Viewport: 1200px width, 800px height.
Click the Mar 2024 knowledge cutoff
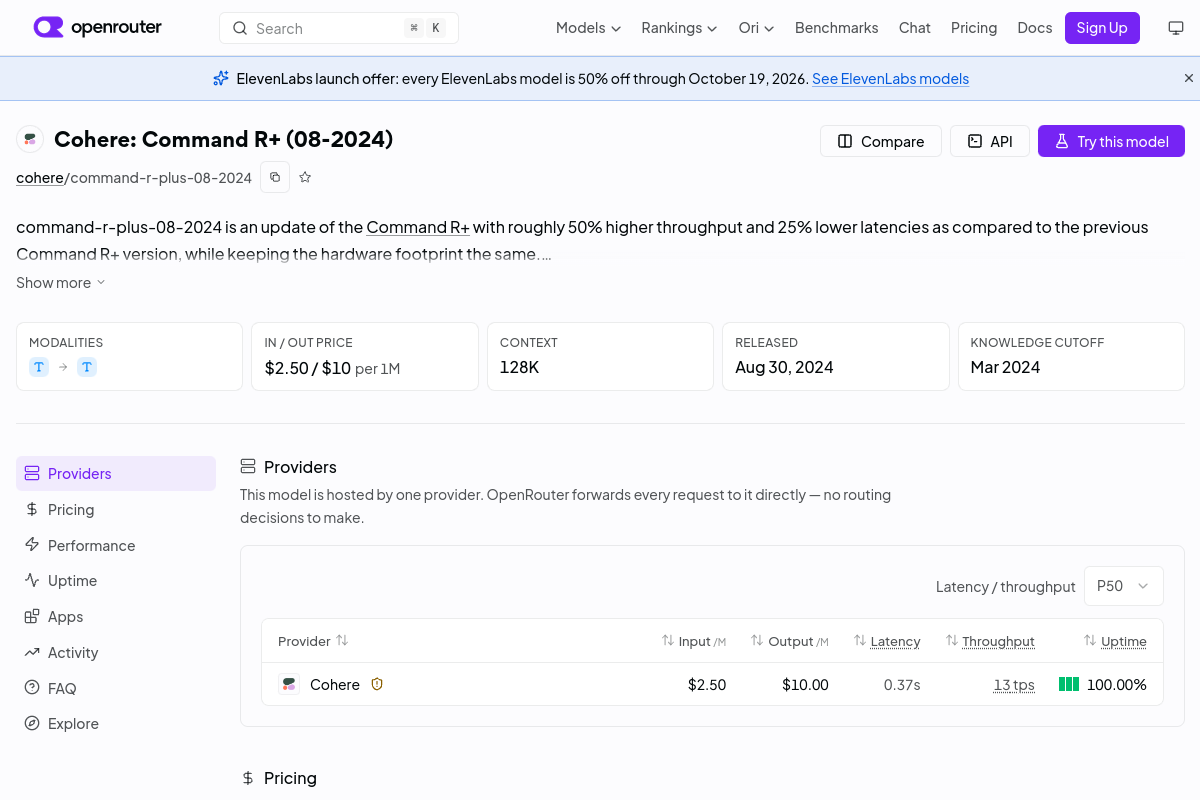coord(1005,367)
